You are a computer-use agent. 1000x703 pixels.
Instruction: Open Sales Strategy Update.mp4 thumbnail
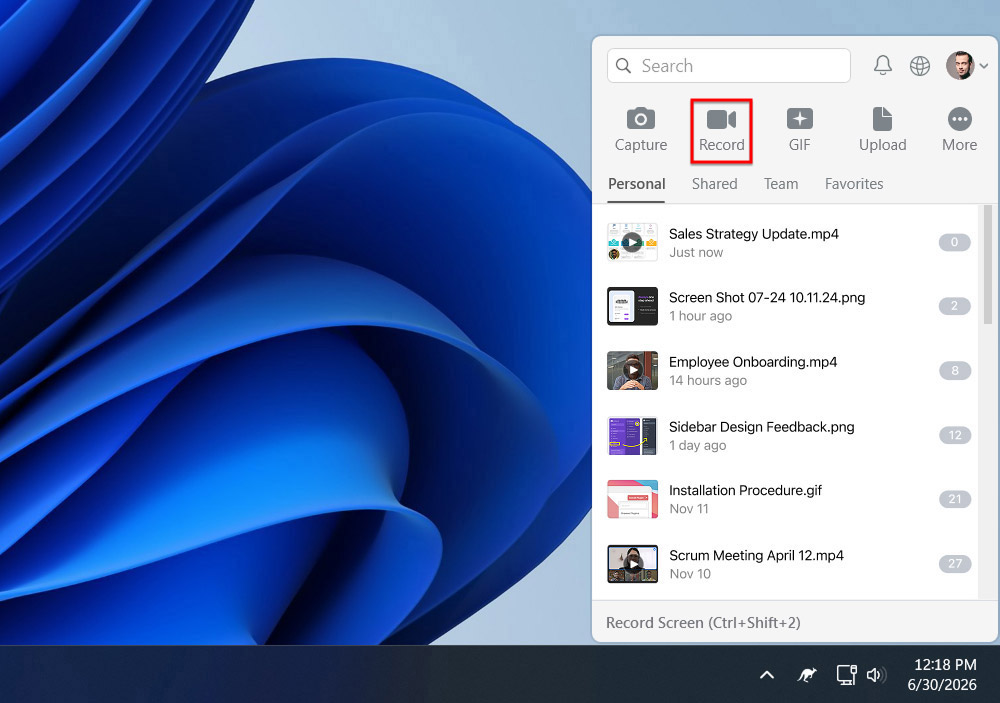coord(632,242)
